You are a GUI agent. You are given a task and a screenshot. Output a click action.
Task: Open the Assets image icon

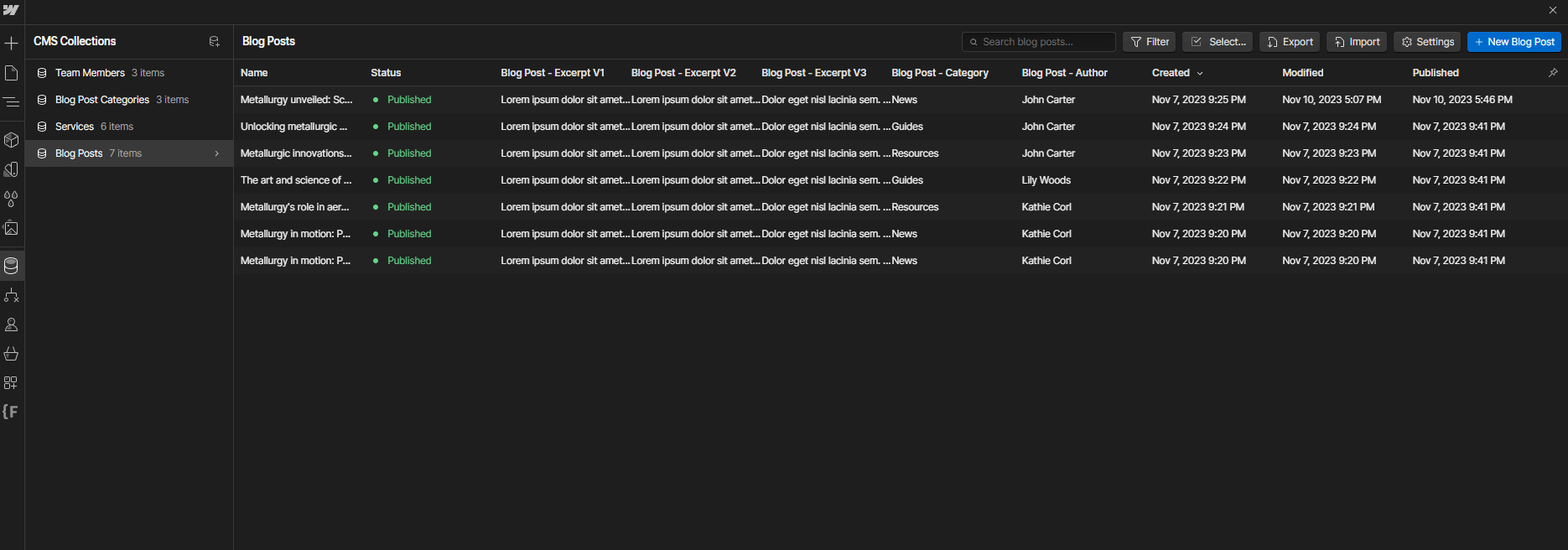[11, 228]
